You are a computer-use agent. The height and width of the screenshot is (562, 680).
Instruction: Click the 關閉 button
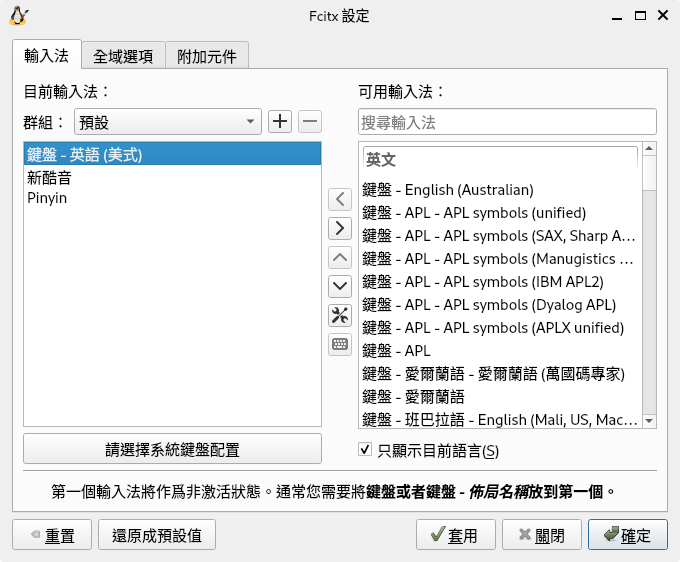(x=542, y=535)
